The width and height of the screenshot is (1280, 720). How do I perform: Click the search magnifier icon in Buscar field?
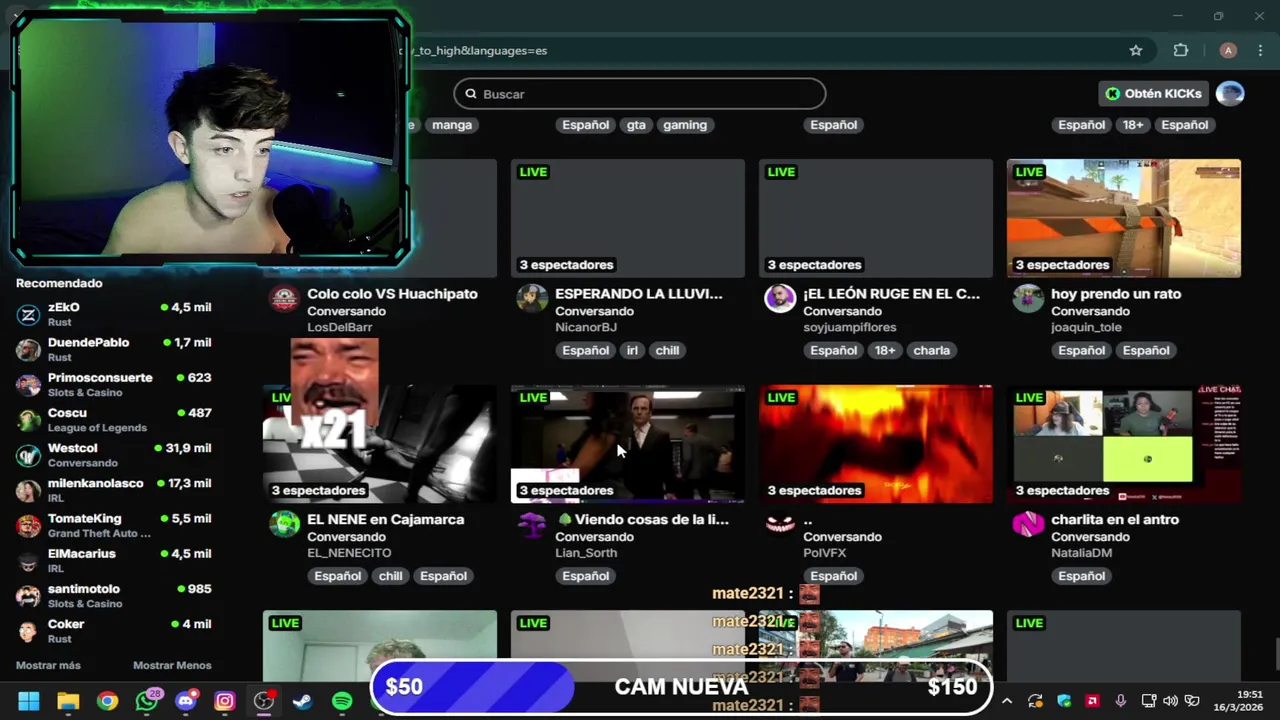[x=471, y=94]
